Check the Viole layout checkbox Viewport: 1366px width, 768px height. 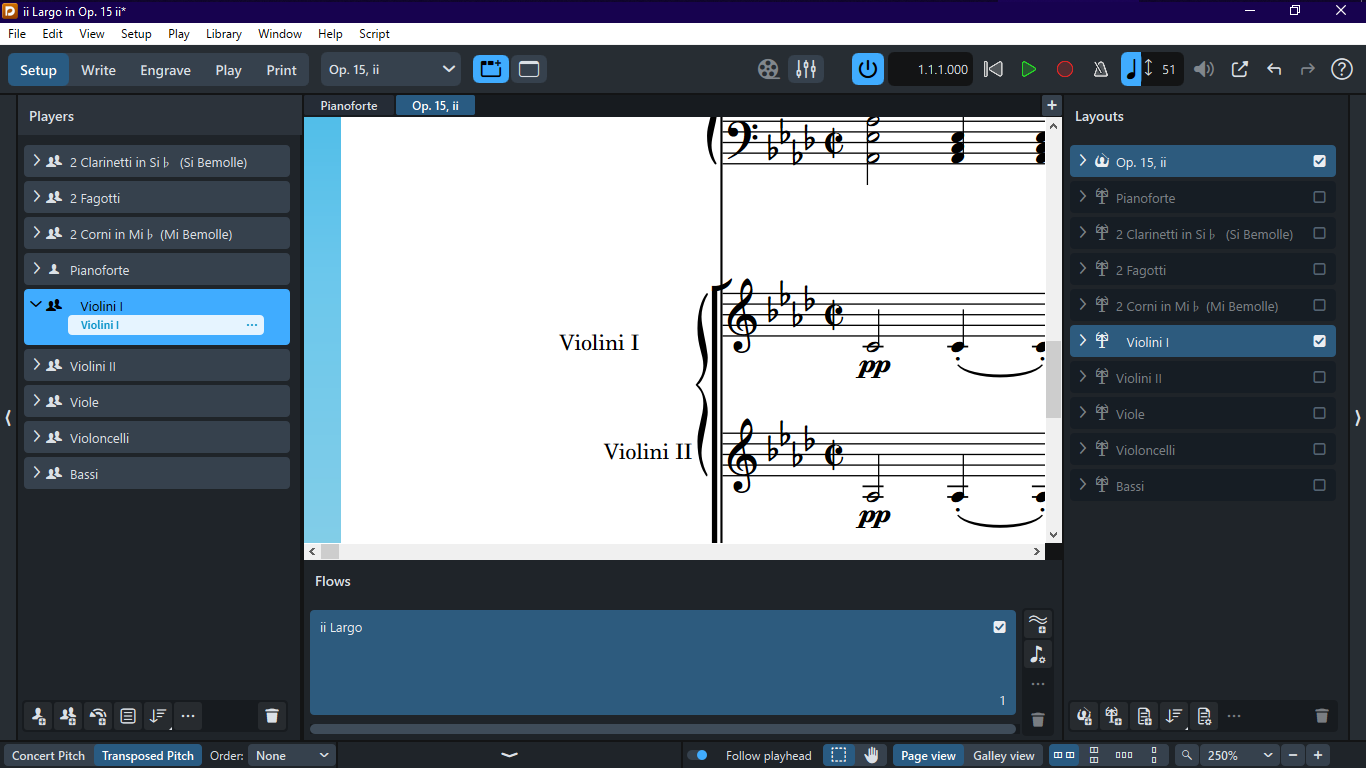1319,413
